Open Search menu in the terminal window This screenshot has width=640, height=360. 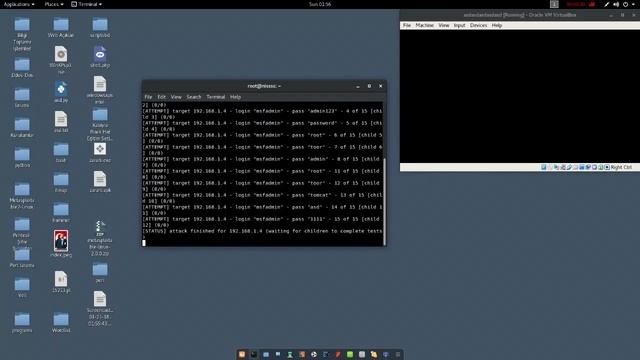(194, 97)
